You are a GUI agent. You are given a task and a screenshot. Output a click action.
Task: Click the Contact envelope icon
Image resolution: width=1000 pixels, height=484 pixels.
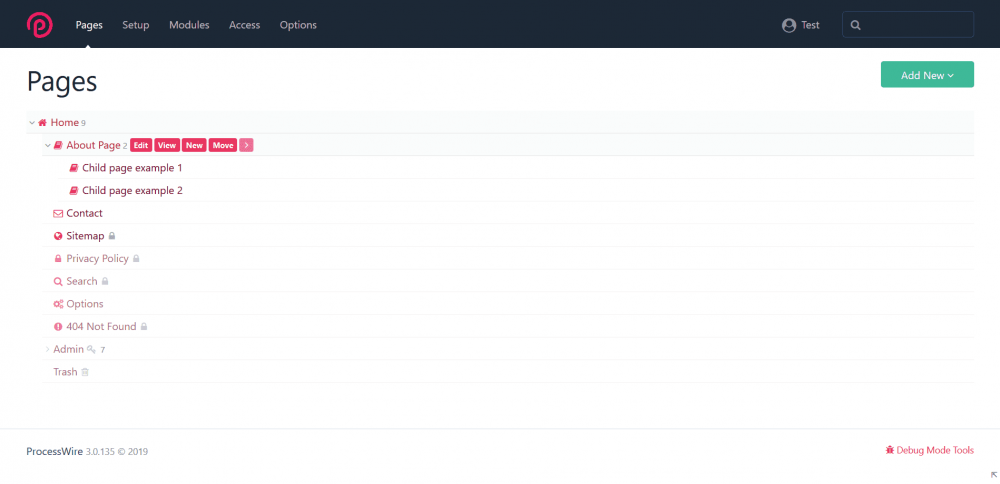(x=58, y=213)
